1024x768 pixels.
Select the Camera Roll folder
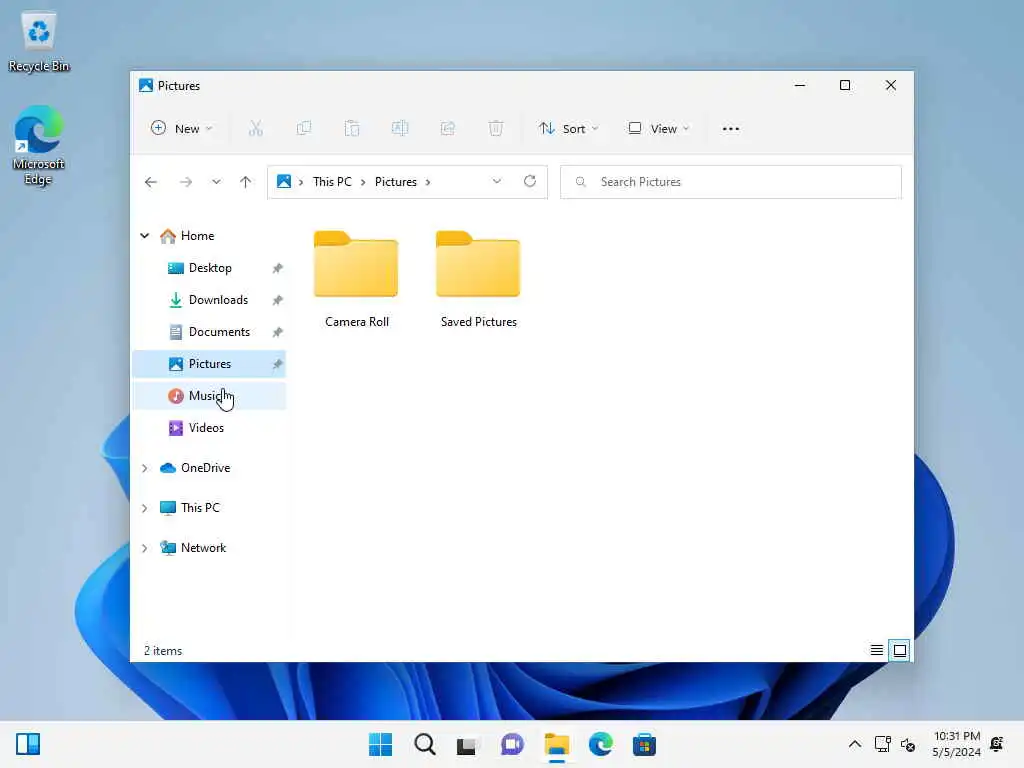(x=356, y=279)
